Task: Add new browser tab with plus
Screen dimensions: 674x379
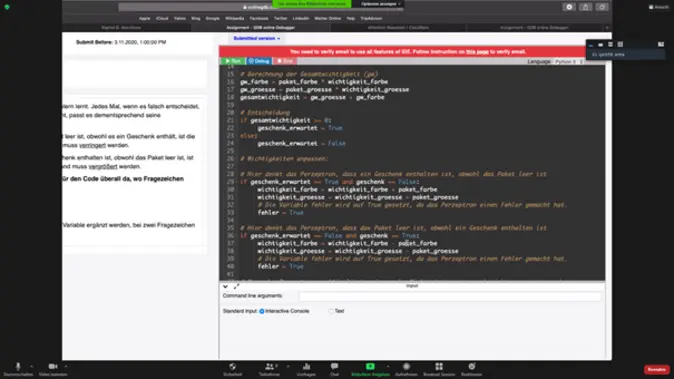Action: click(x=607, y=28)
